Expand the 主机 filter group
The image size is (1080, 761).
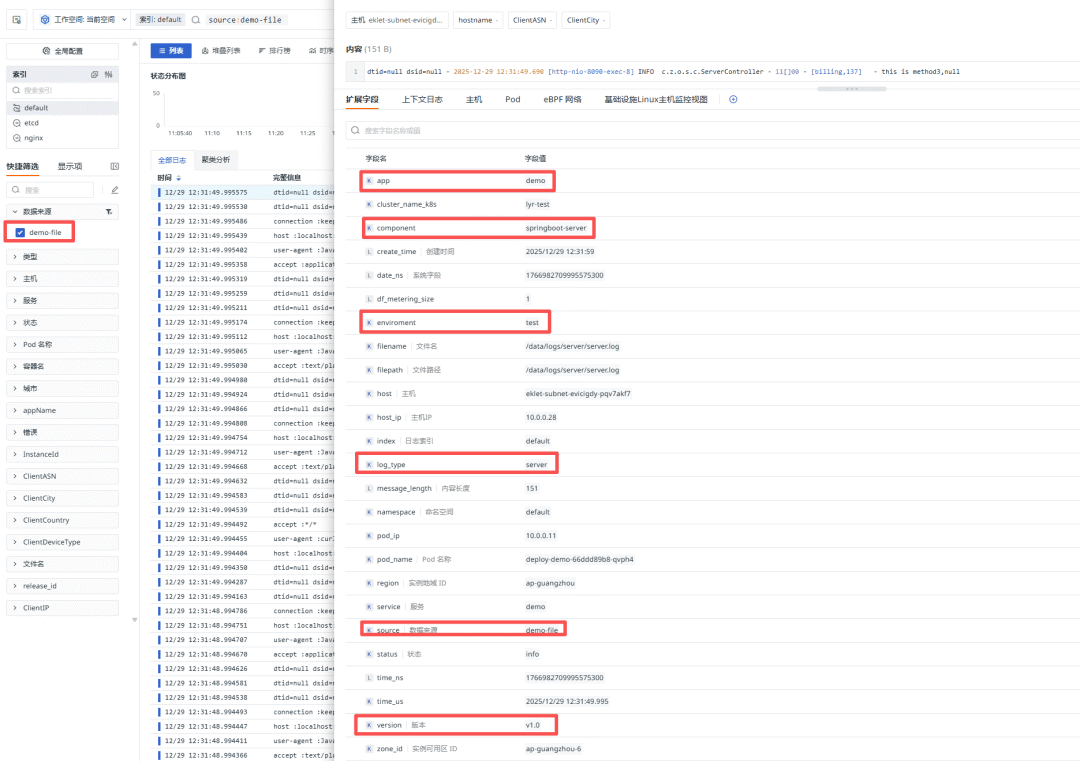(x=63, y=279)
